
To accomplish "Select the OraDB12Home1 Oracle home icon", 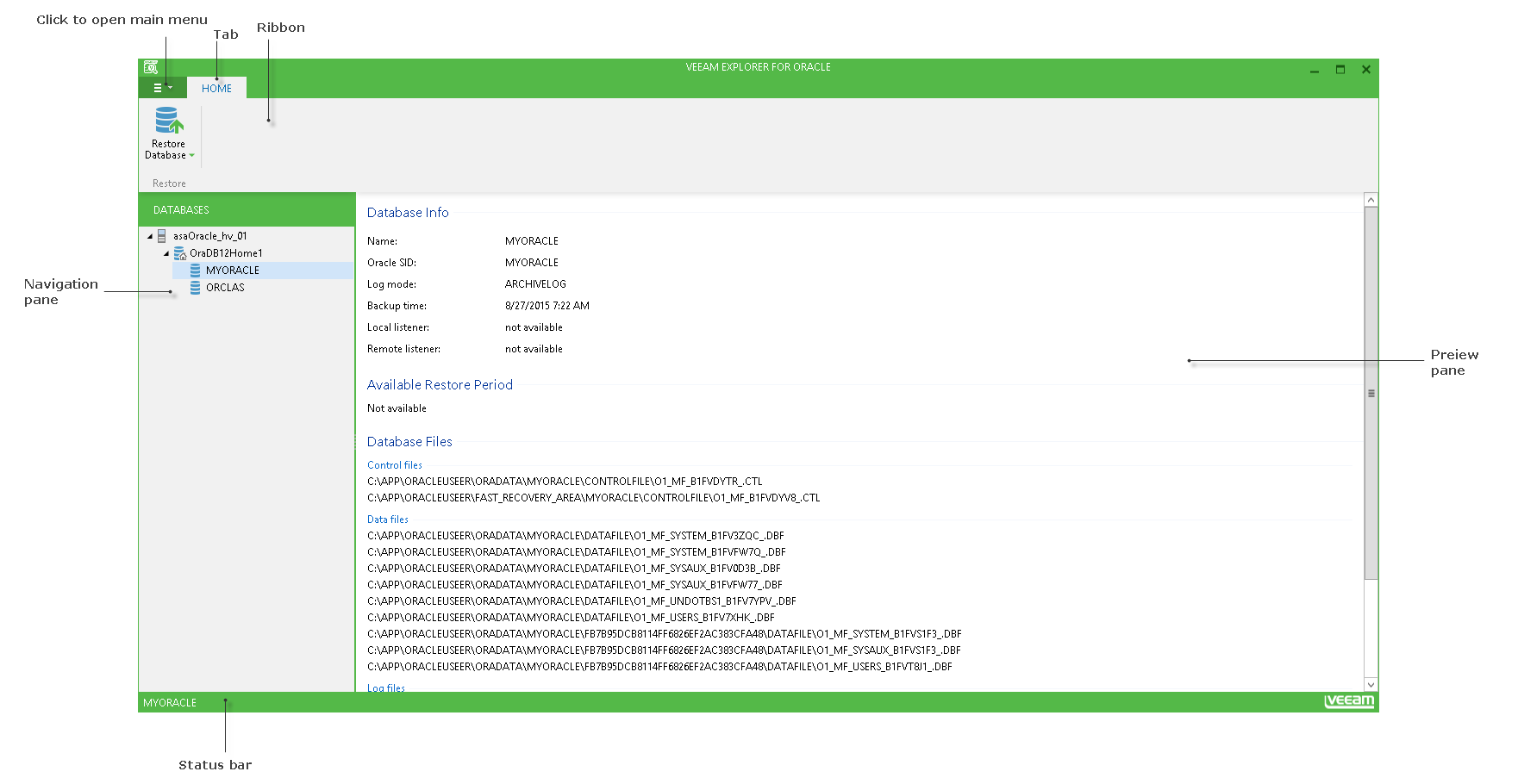I will pos(180,253).
